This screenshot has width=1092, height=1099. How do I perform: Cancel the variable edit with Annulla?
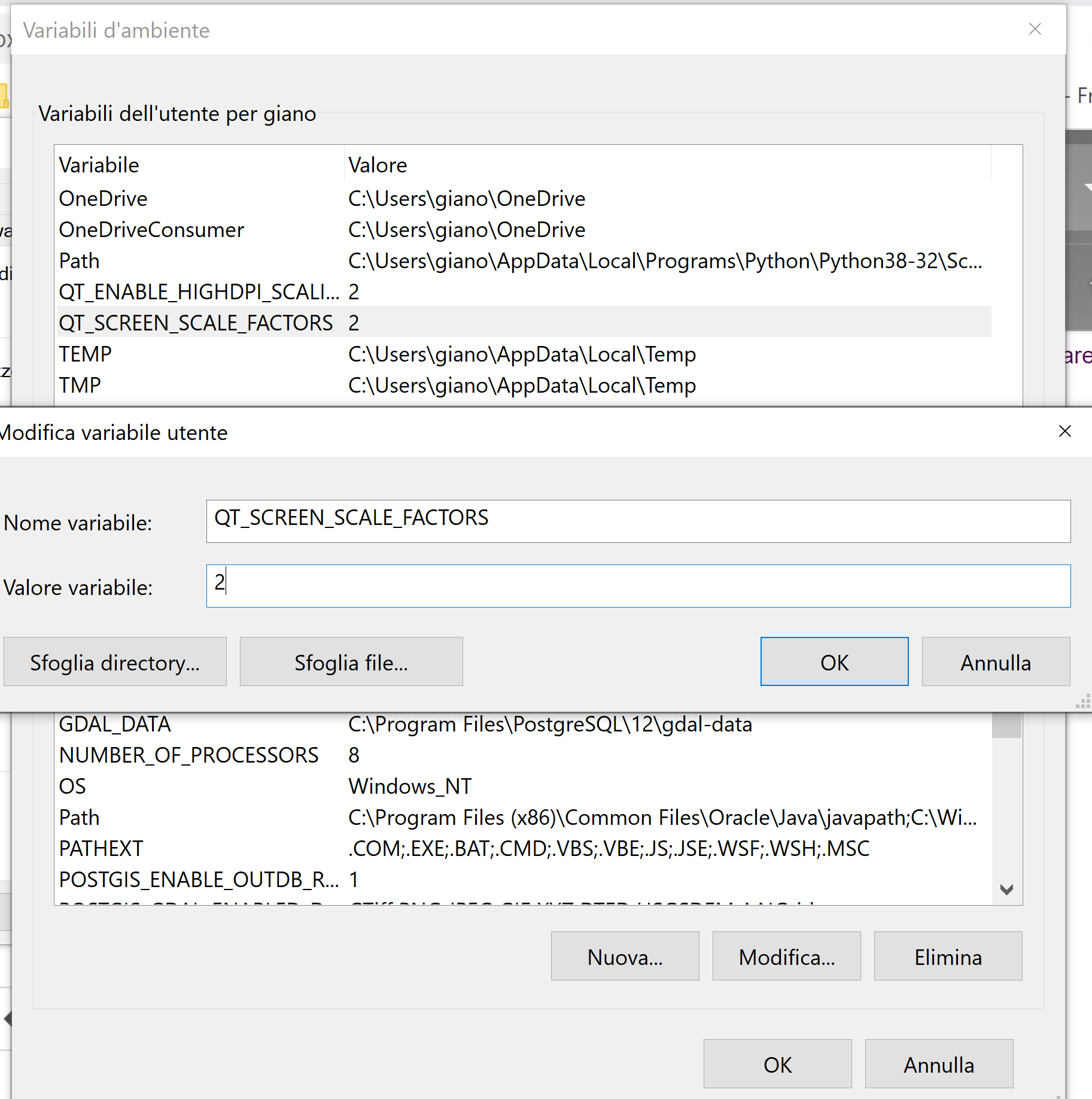pos(996,662)
